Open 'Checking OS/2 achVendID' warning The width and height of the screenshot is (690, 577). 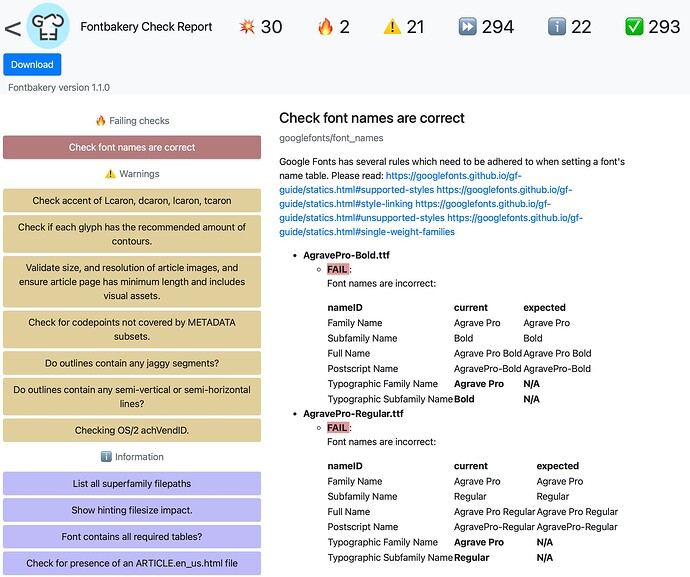(132, 430)
